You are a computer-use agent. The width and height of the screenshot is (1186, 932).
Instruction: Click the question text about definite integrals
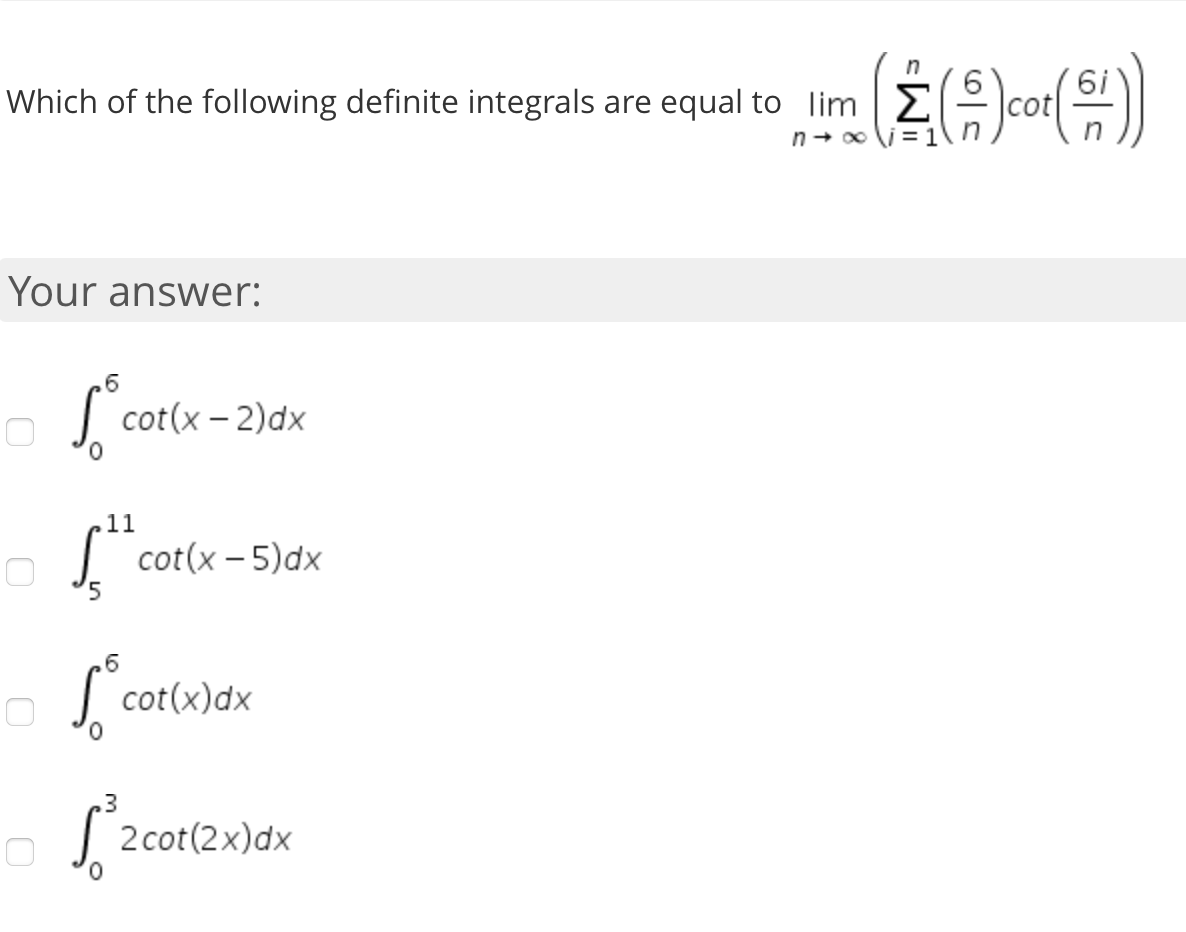tap(390, 101)
